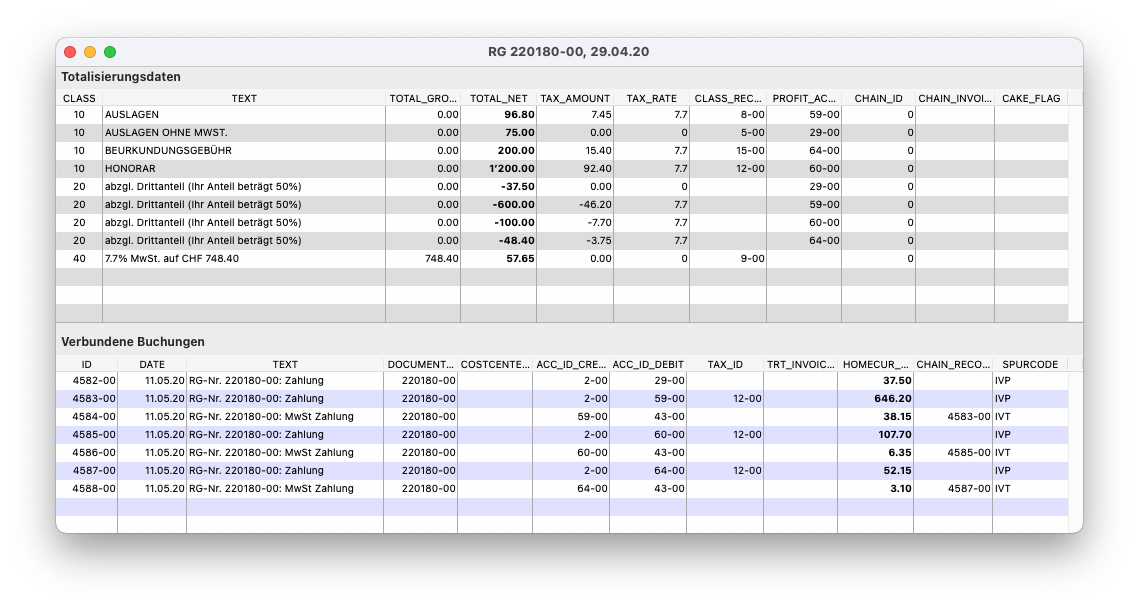Sort by CLASS column header
Viewport: 1139px width, 607px height.
79,98
